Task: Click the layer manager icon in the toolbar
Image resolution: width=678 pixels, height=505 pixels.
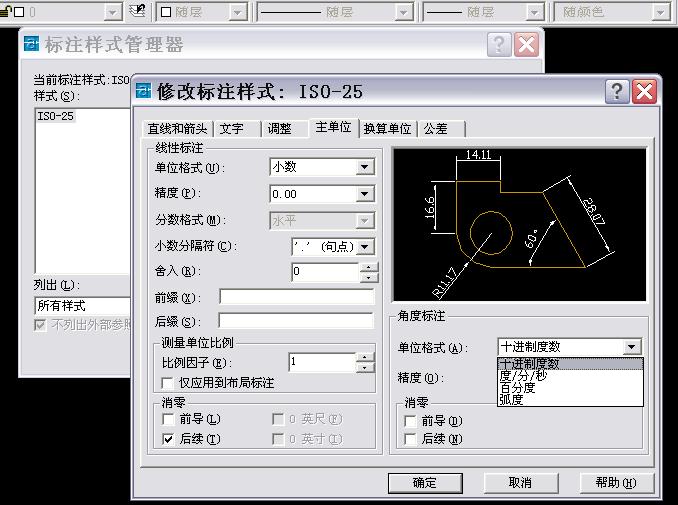Action: pyautogui.click(x=138, y=11)
